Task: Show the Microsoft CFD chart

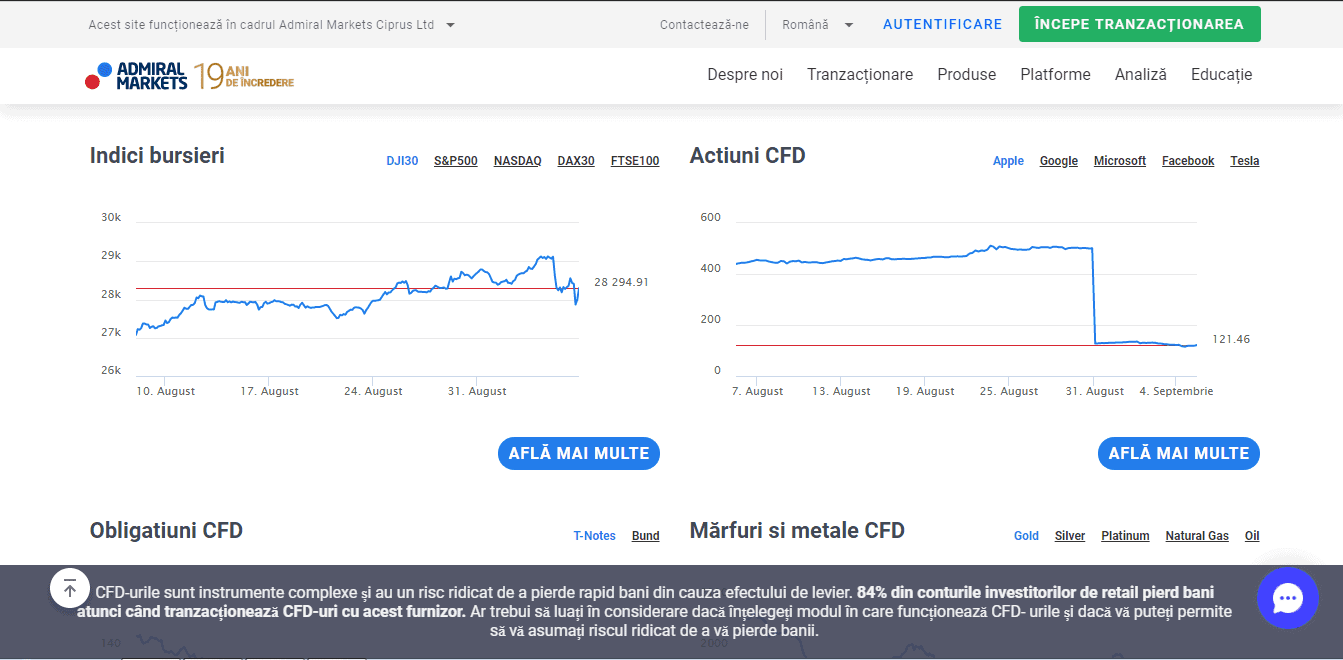Action: tap(1120, 160)
